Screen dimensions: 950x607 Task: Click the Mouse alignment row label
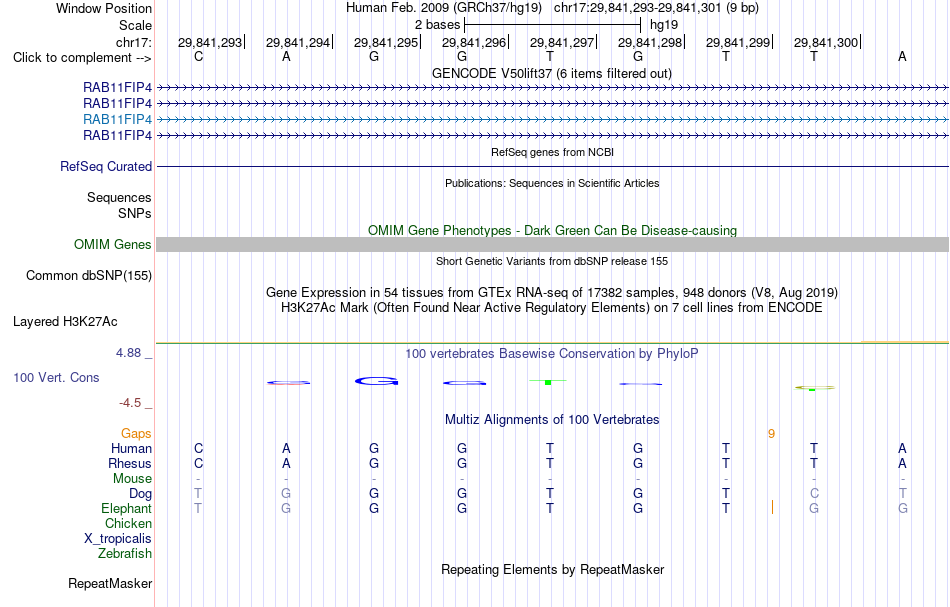132,479
